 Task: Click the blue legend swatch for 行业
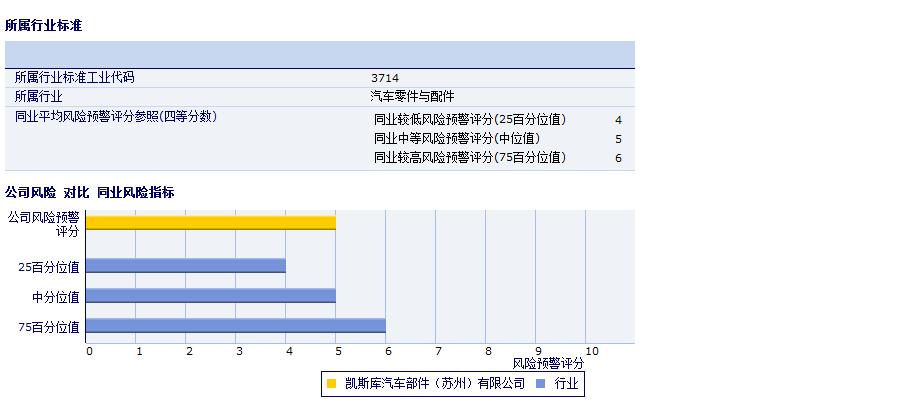pos(541,384)
